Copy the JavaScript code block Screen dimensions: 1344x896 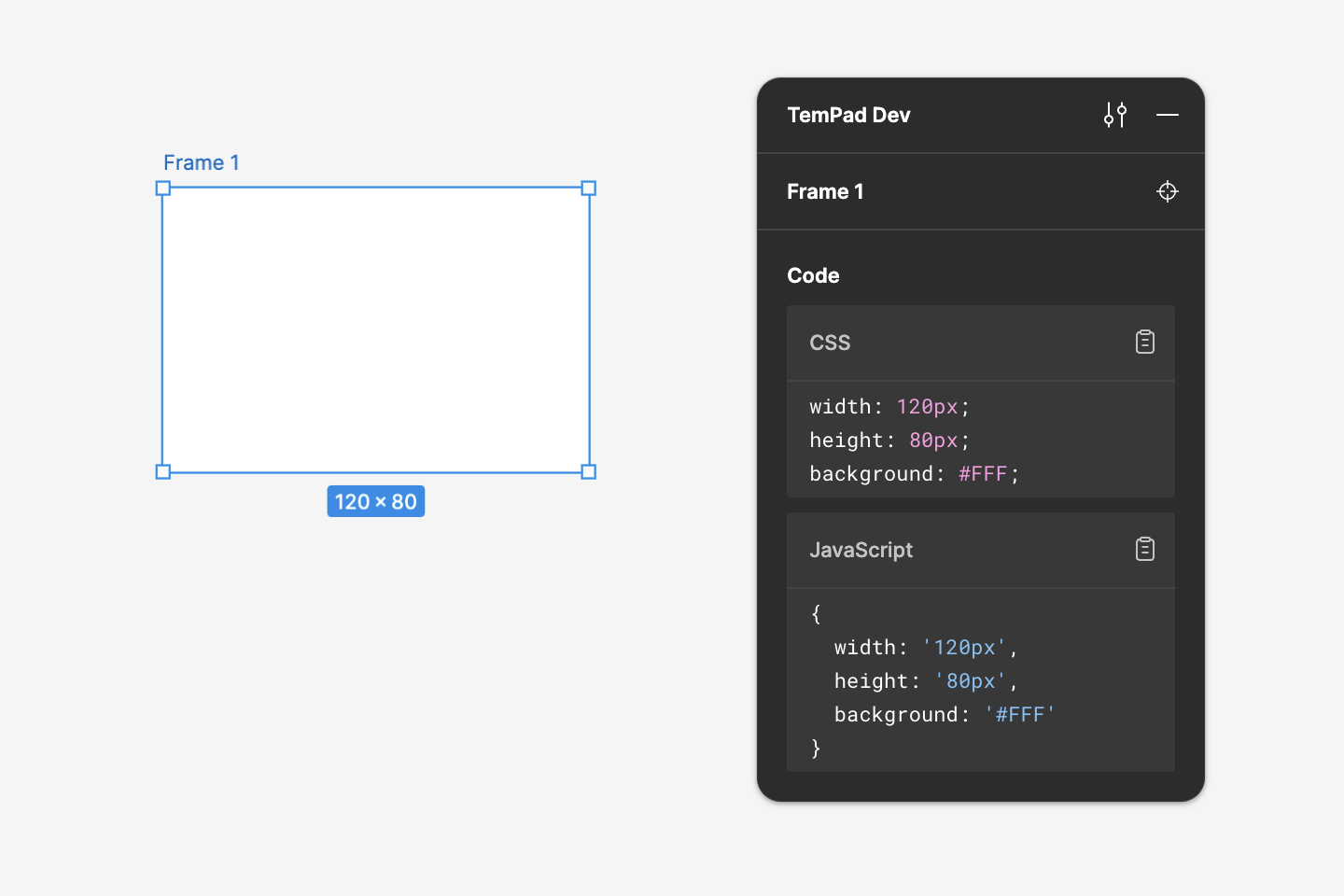[1144, 550]
